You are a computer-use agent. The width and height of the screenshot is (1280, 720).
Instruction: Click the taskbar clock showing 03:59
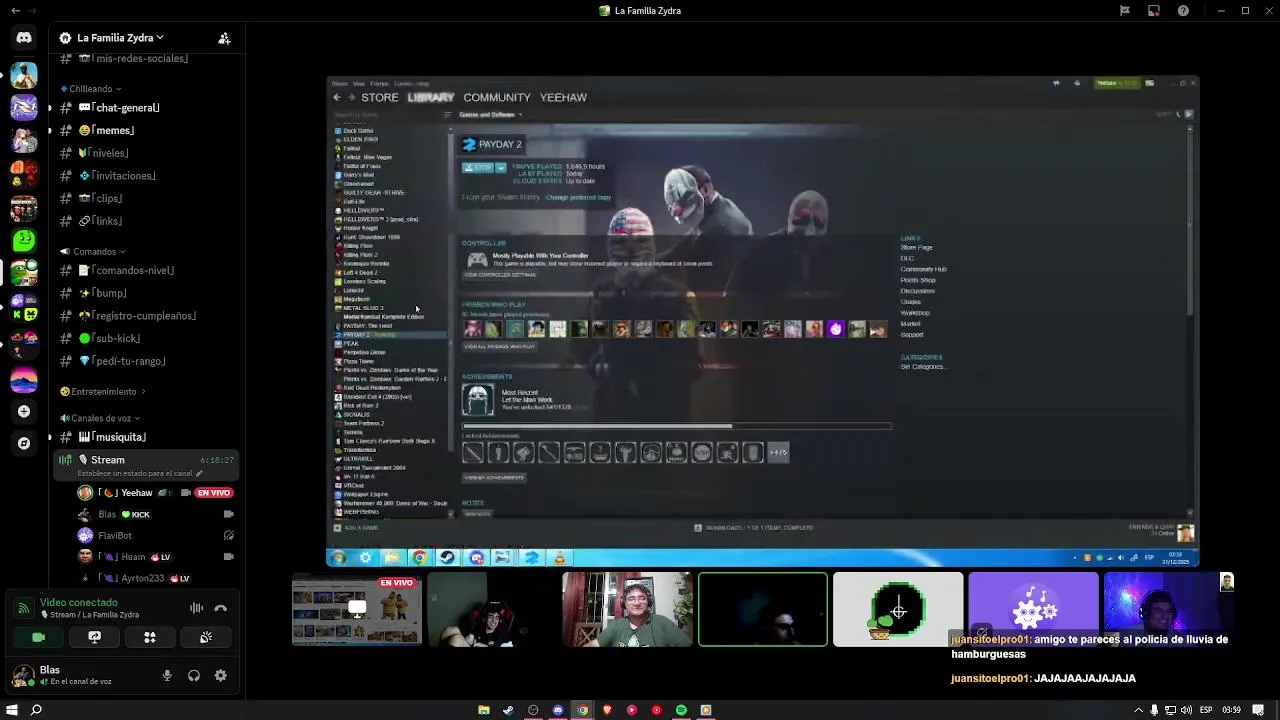point(1231,710)
